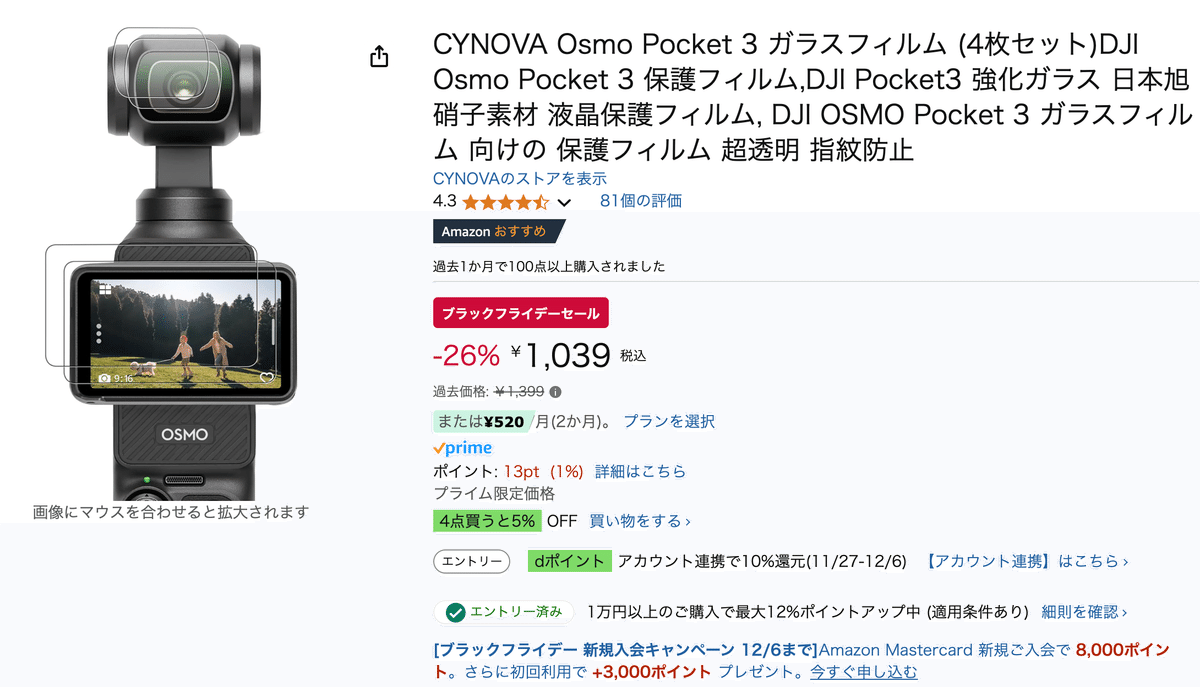Click the Osmo Pocket 3 product image
Viewport: 1200px width, 687px height.
[x=171, y=260]
